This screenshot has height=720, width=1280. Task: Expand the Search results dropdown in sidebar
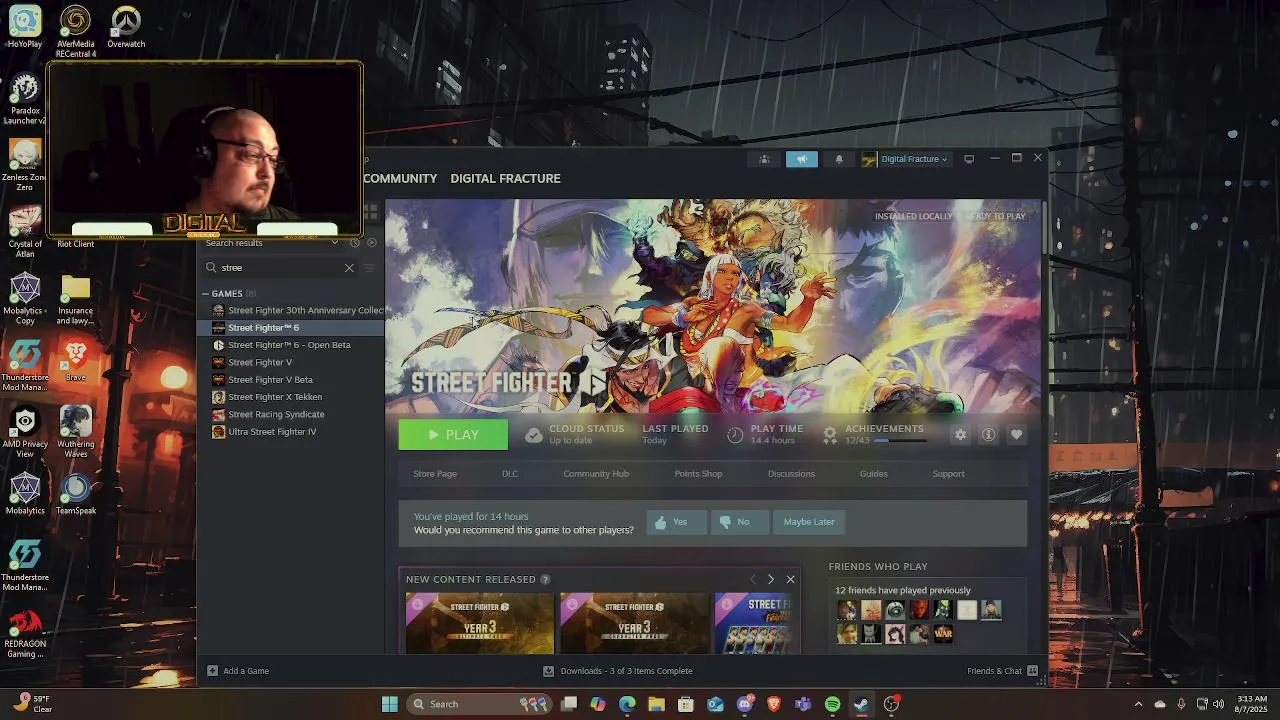point(335,243)
